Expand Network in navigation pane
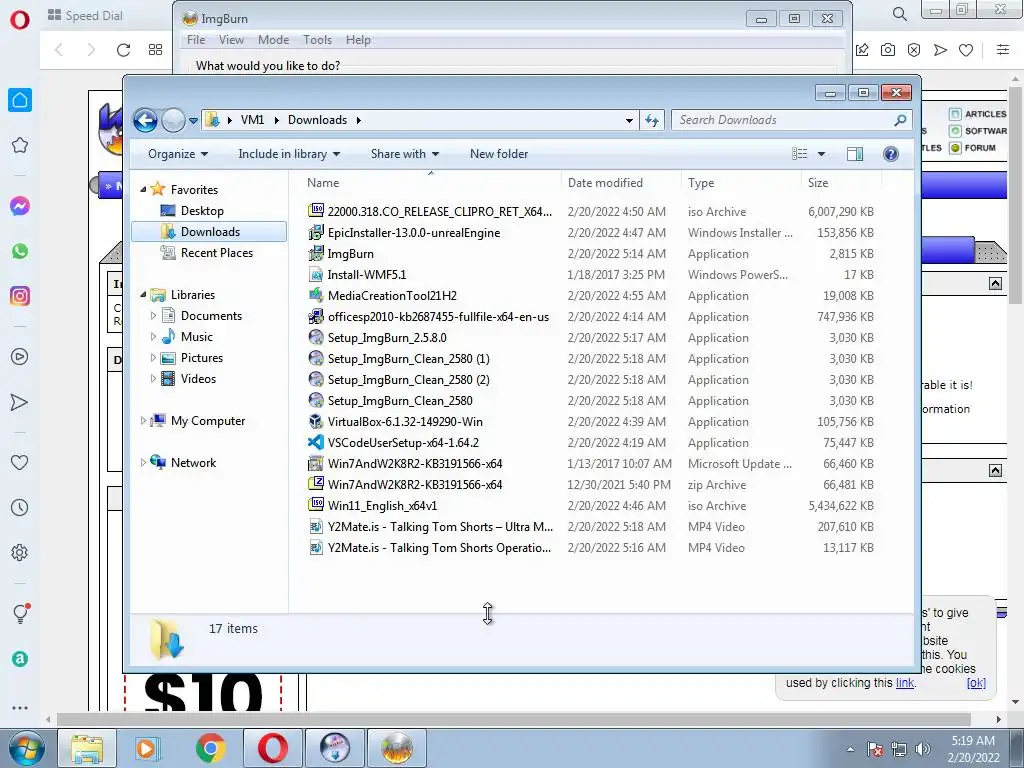This screenshot has height=768, width=1024. [x=143, y=462]
